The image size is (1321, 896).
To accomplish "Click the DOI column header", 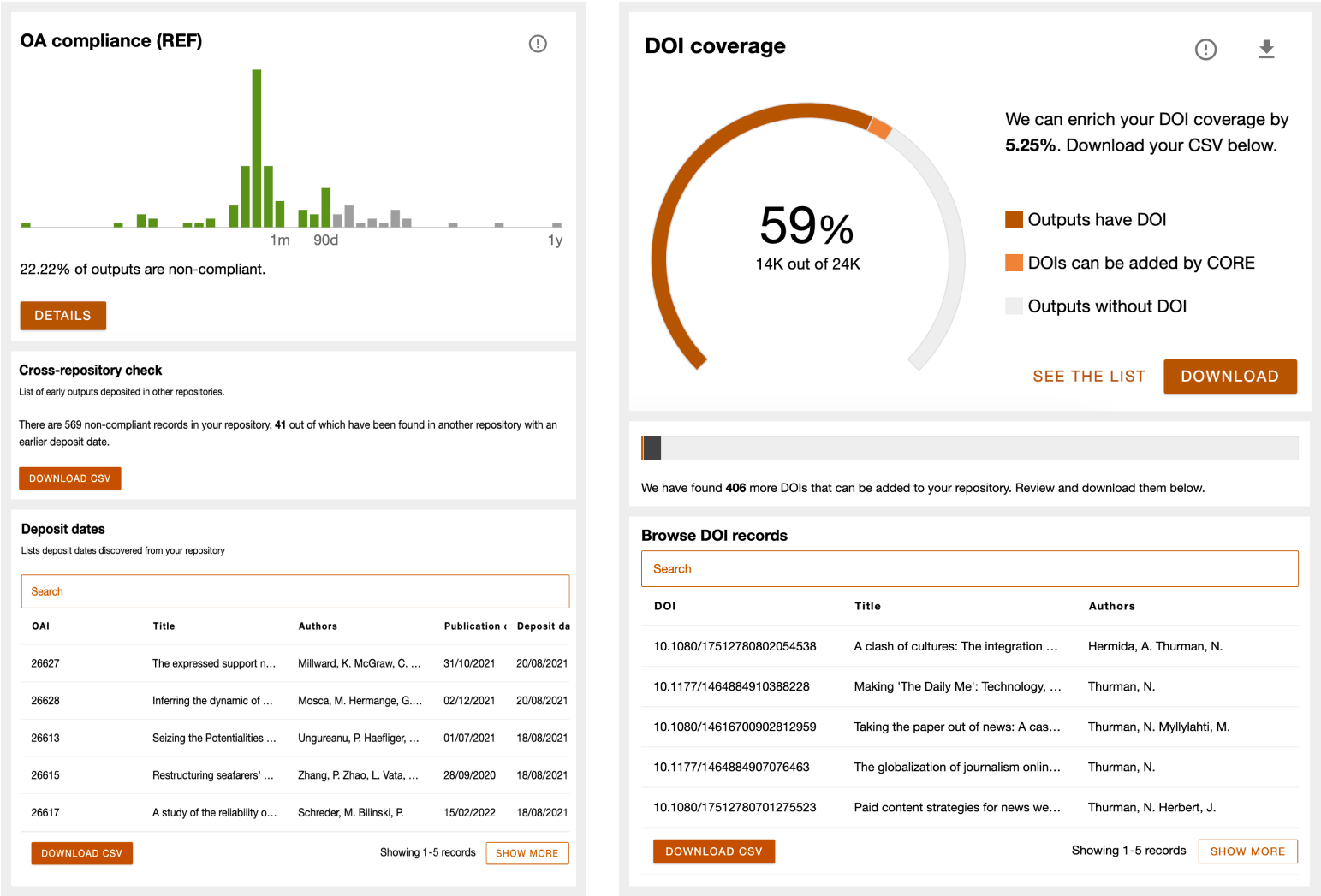I will point(664,606).
